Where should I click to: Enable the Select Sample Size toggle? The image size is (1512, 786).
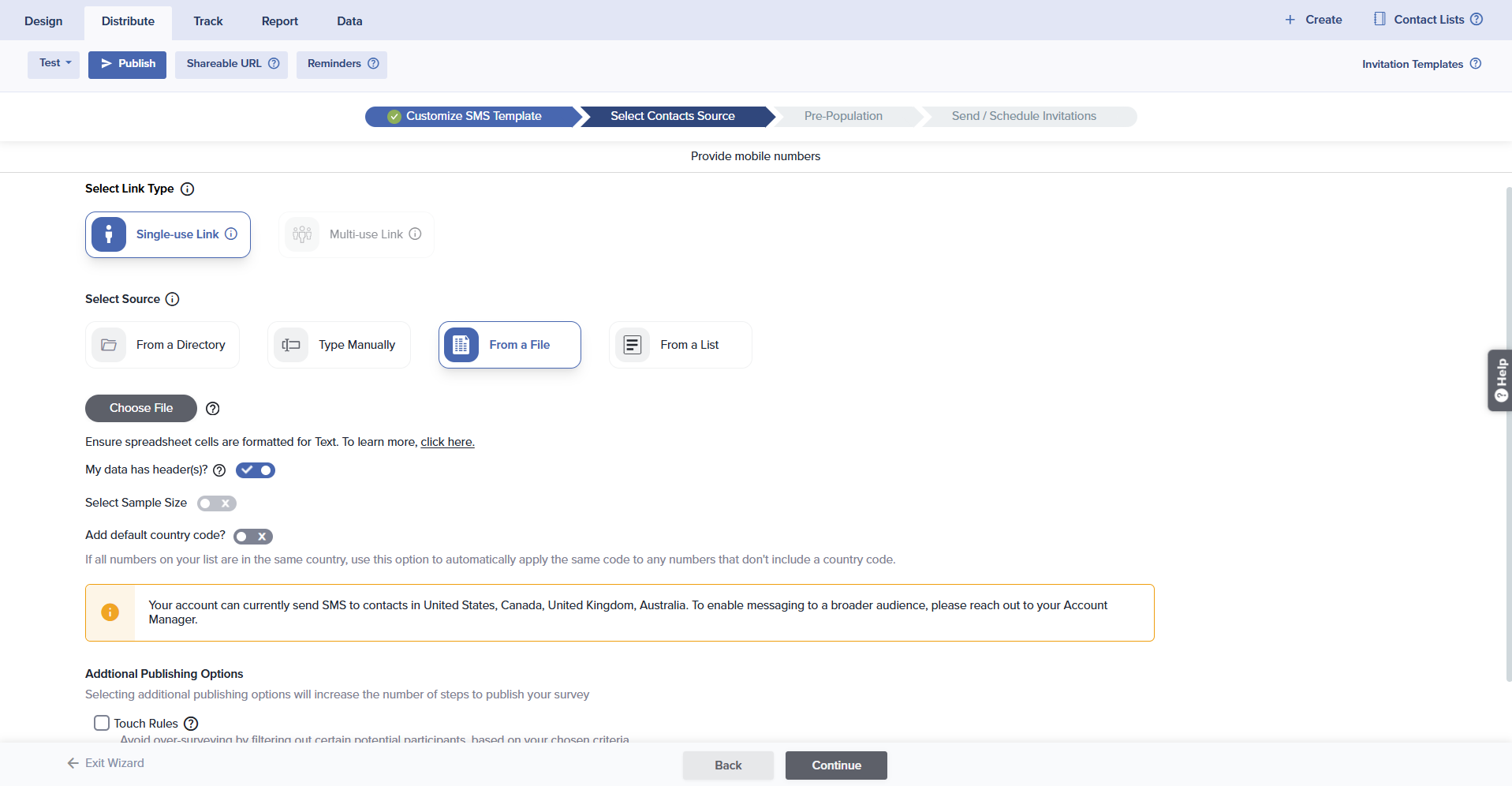216,503
